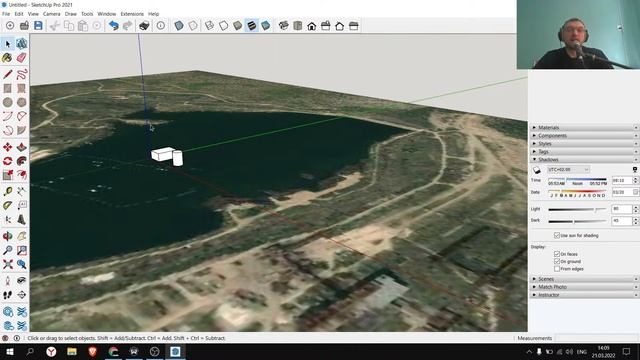Switch to X-Ray face style
This screenshot has width=640, height=360.
point(179,26)
